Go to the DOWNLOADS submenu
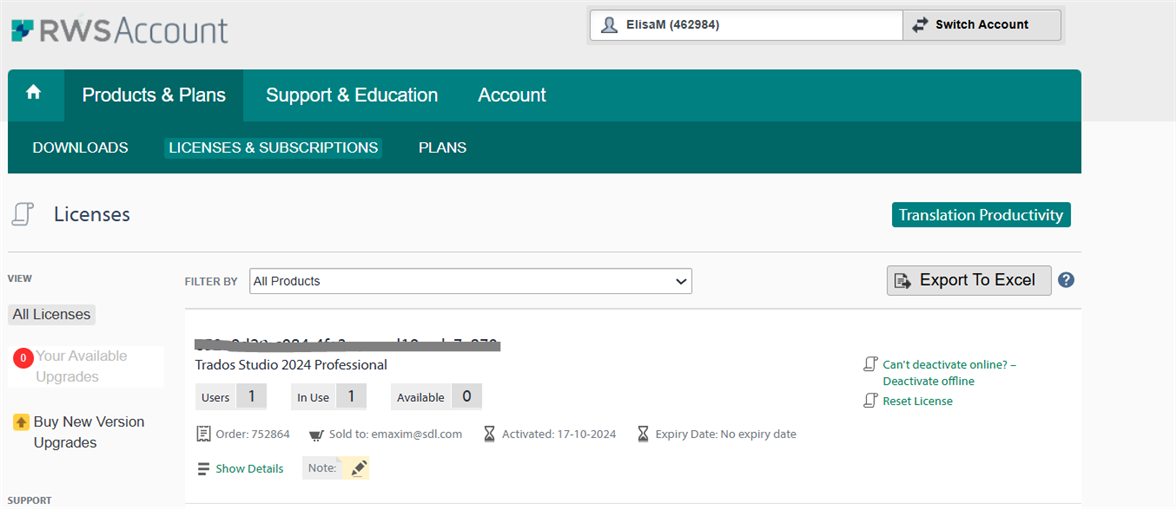Image resolution: width=1176 pixels, height=509 pixels. click(x=80, y=148)
